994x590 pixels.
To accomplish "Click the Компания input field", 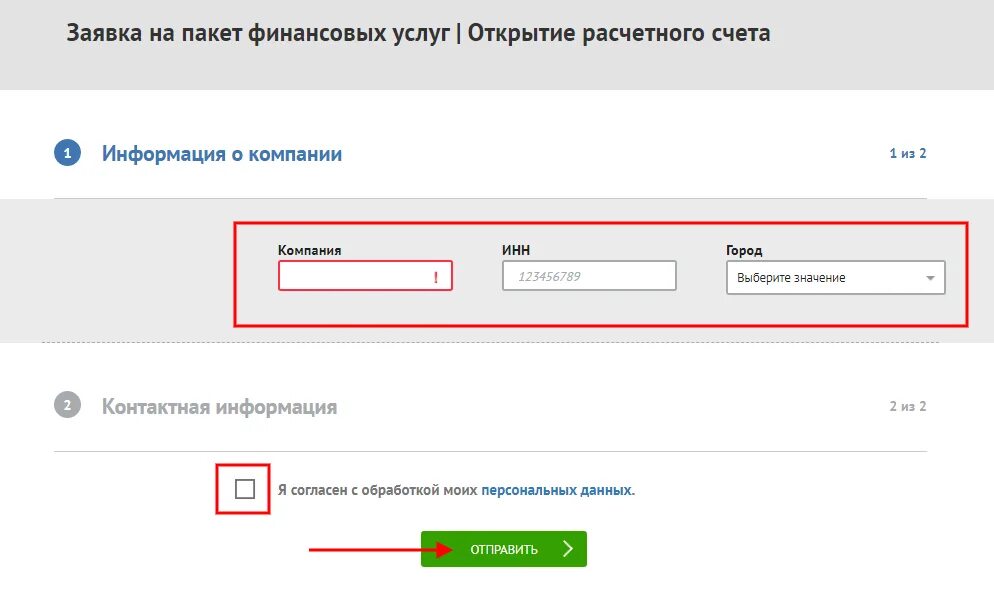I will click(x=365, y=276).
